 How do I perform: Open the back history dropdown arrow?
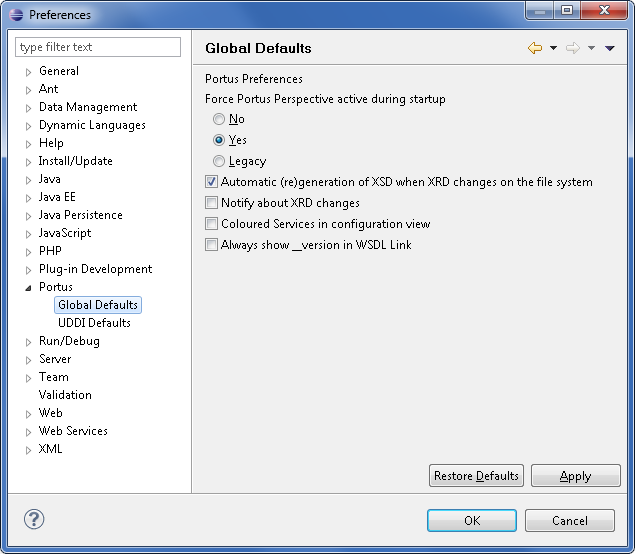[x=553, y=48]
